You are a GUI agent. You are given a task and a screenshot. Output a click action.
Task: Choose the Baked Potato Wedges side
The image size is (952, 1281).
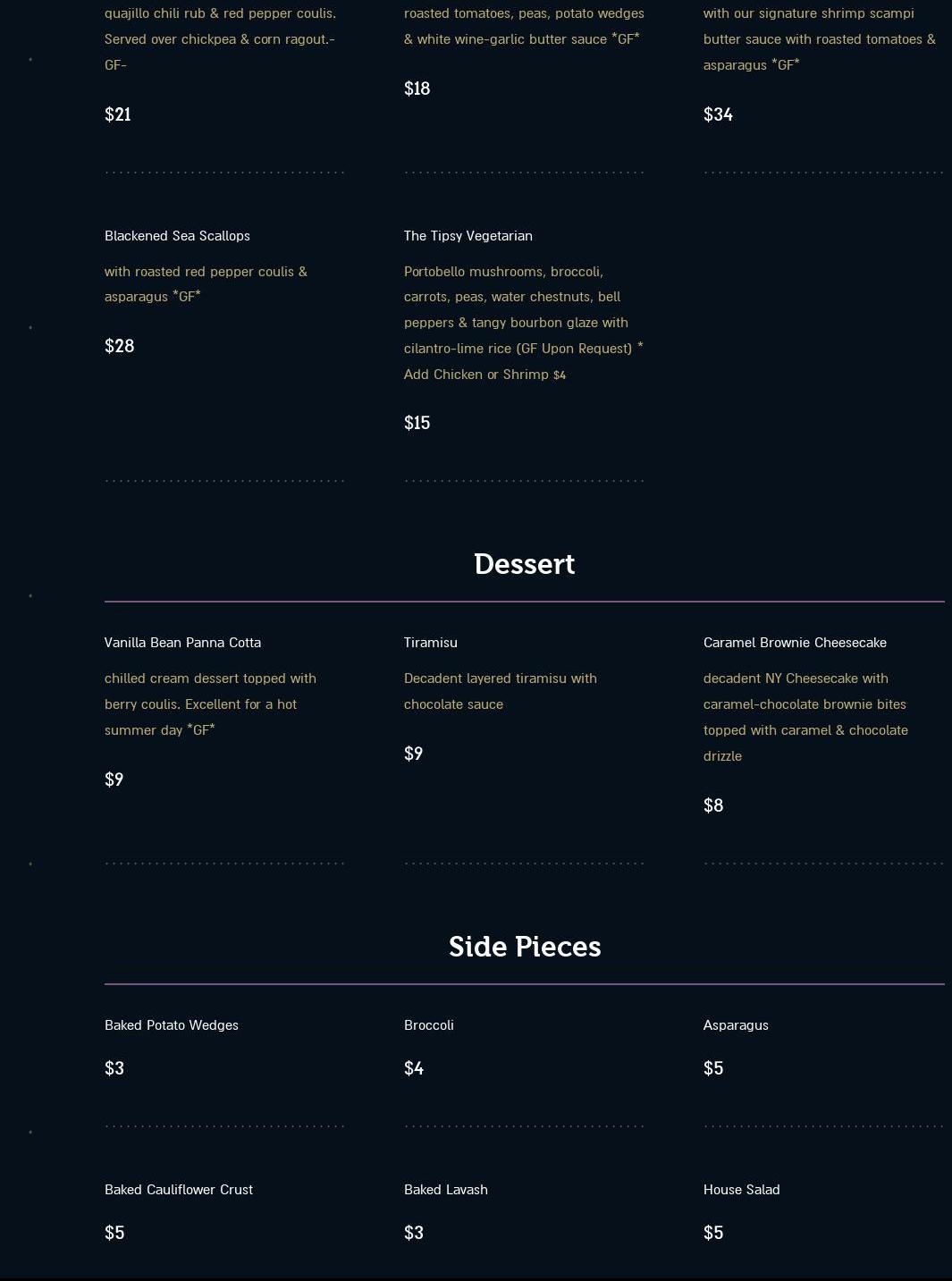click(x=172, y=1025)
